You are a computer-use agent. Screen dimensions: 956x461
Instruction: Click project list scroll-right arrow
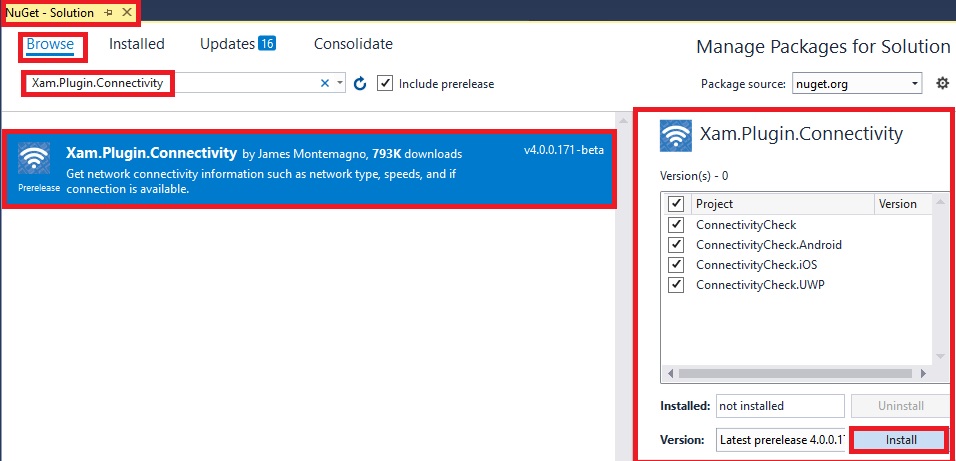[x=922, y=373]
